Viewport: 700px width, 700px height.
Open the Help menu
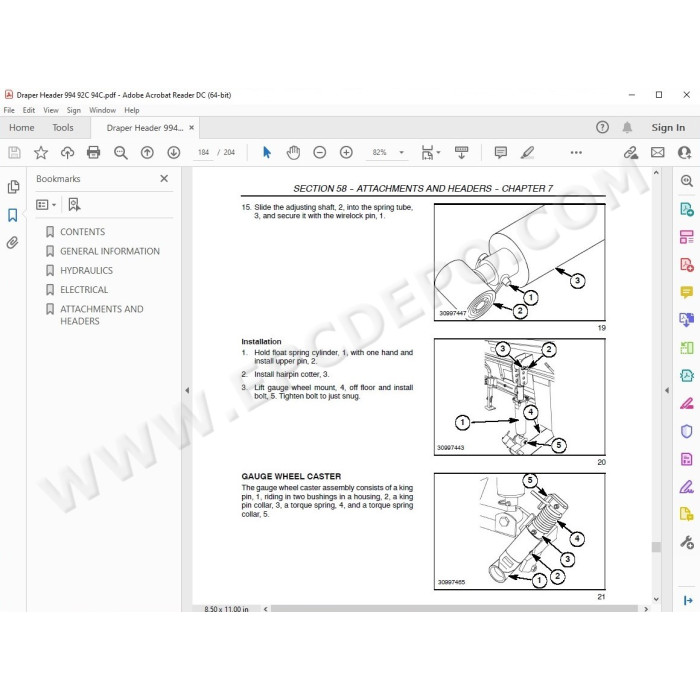pos(132,110)
